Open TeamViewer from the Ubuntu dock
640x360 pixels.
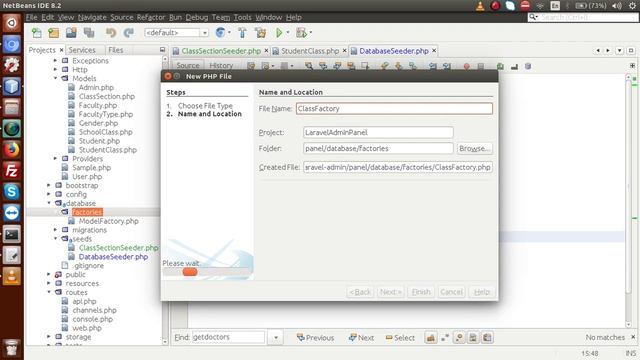point(11,213)
